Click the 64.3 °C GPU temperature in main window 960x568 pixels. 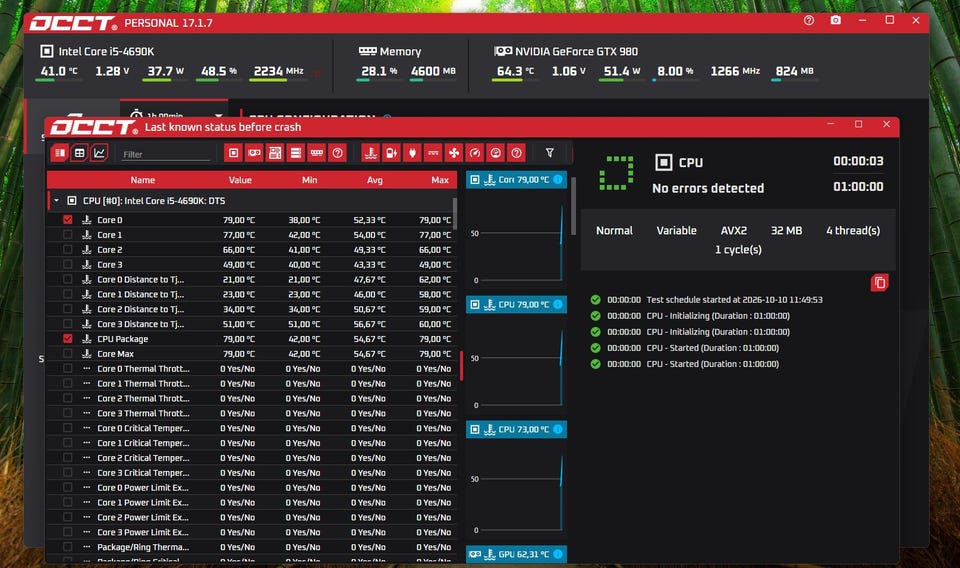tap(515, 71)
